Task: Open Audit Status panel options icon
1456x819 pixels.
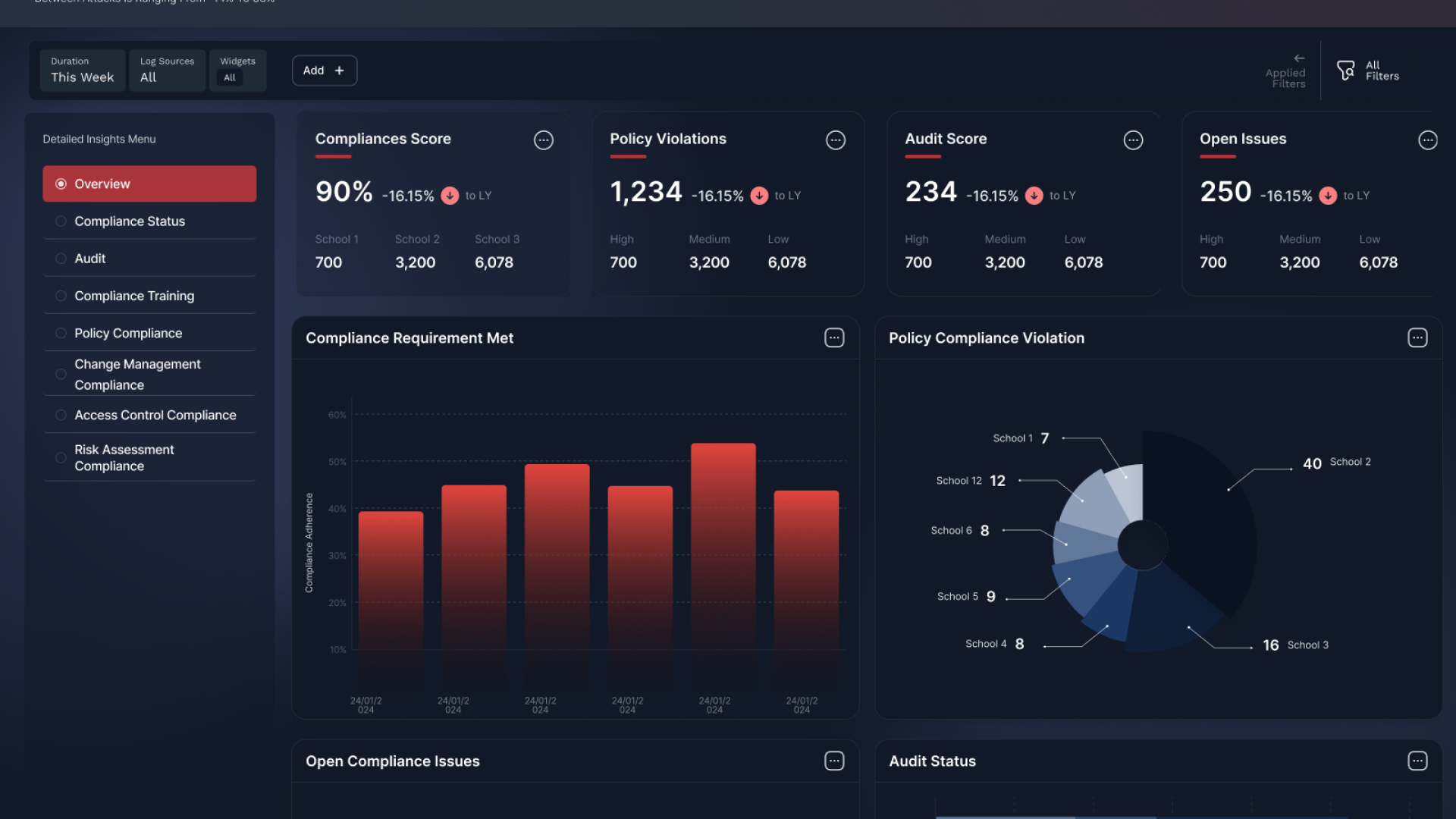Action: (x=1417, y=761)
